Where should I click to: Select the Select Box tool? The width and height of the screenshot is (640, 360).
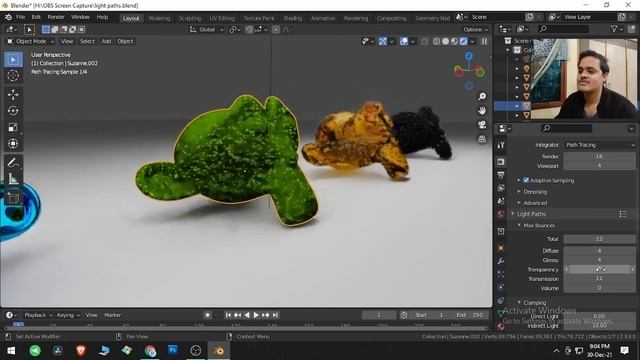(13, 60)
